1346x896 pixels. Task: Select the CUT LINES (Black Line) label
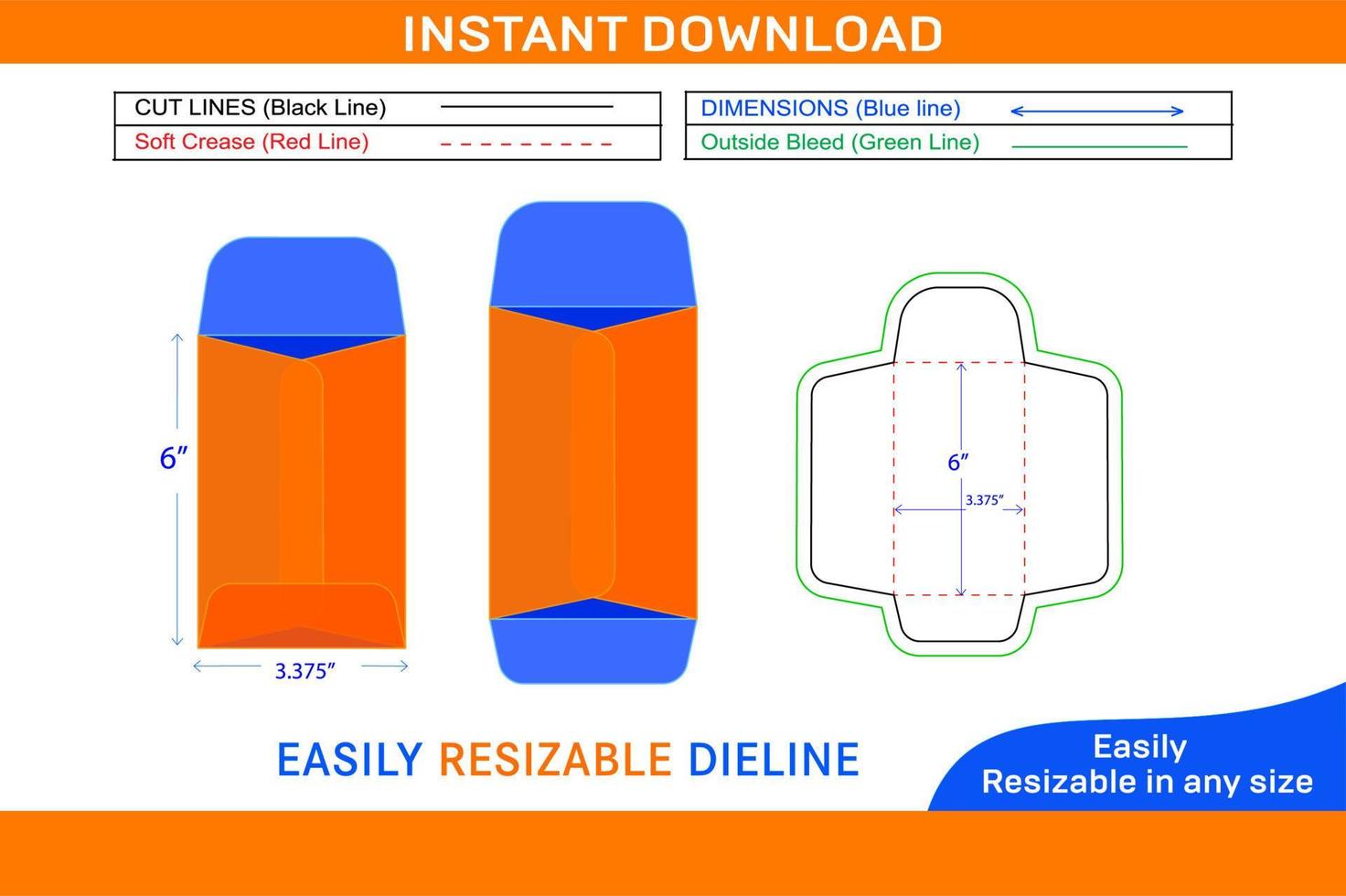point(261,108)
